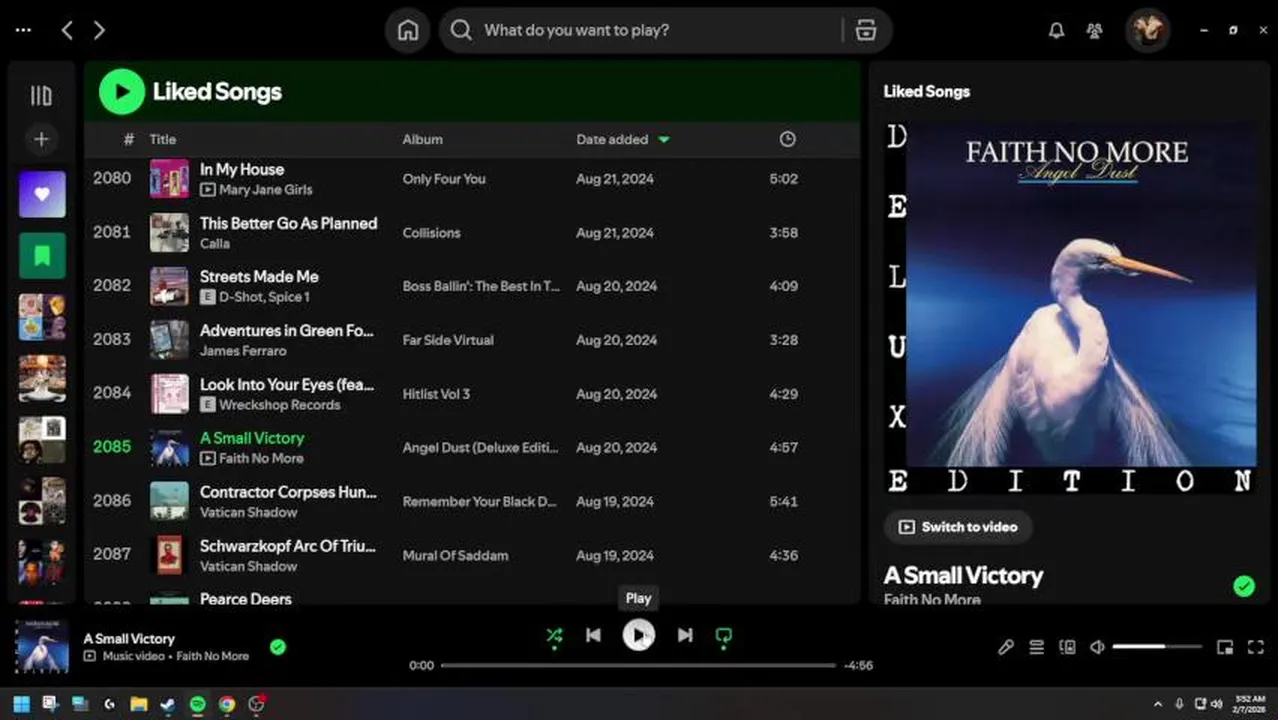Open the Friend Activity icon
This screenshot has width=1278, height=720.
coord(1094,31)
